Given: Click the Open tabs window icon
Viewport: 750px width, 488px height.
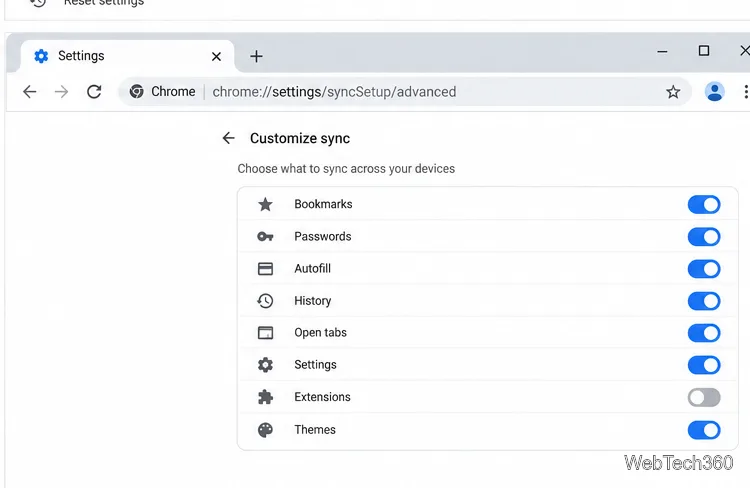Looking at the screenshot, I should [265, 333].
